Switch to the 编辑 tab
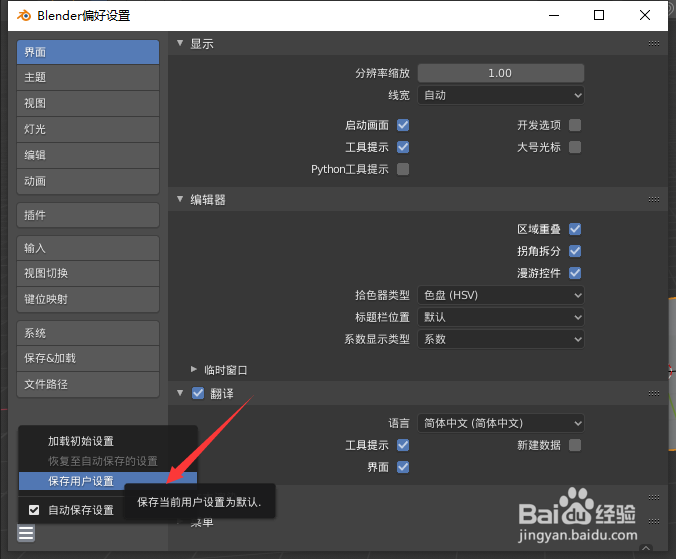The height and width of the screenshot is (559, 676). point(88,155)
